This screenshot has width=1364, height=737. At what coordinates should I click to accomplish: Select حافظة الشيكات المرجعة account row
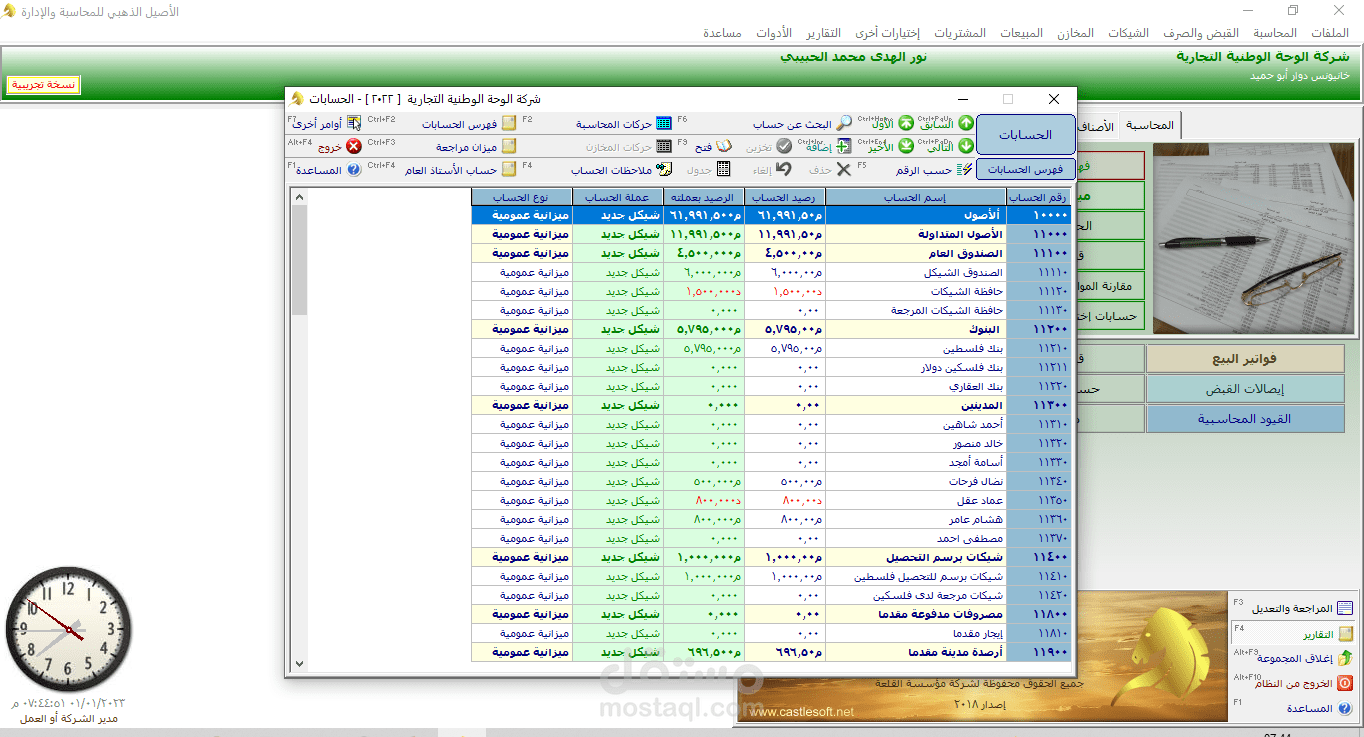[770, 310]
